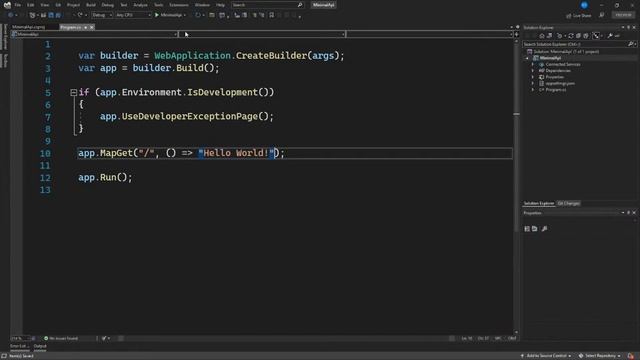This screenshot has height=360, width=640.
Task: Open the Git menu
Action: click(x=58, y=5)
